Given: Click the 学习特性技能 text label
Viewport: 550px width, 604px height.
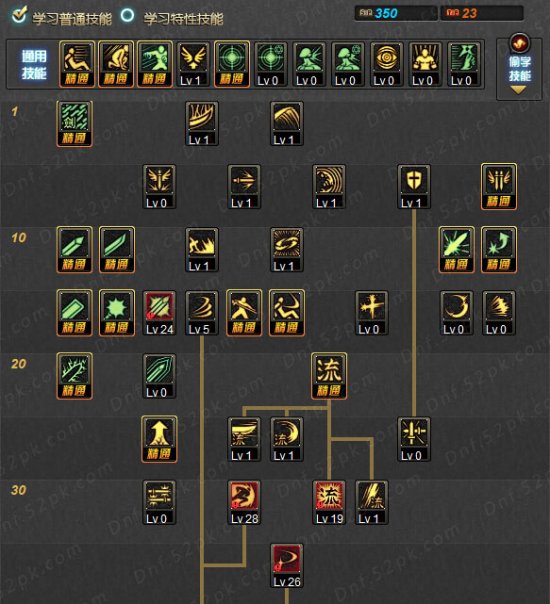Looking at the screenshot, I should 183,18.
